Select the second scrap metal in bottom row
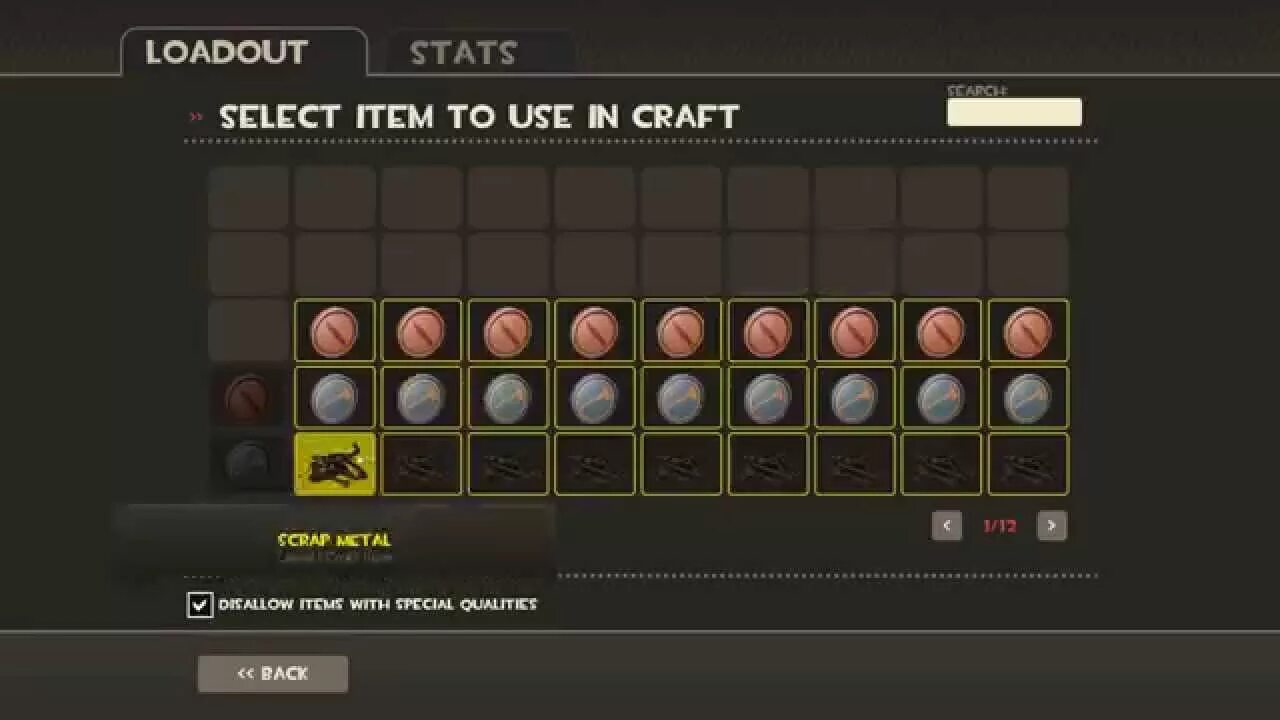The width and height of the screenshot is (1280, 720). click(x=421, y=464)
